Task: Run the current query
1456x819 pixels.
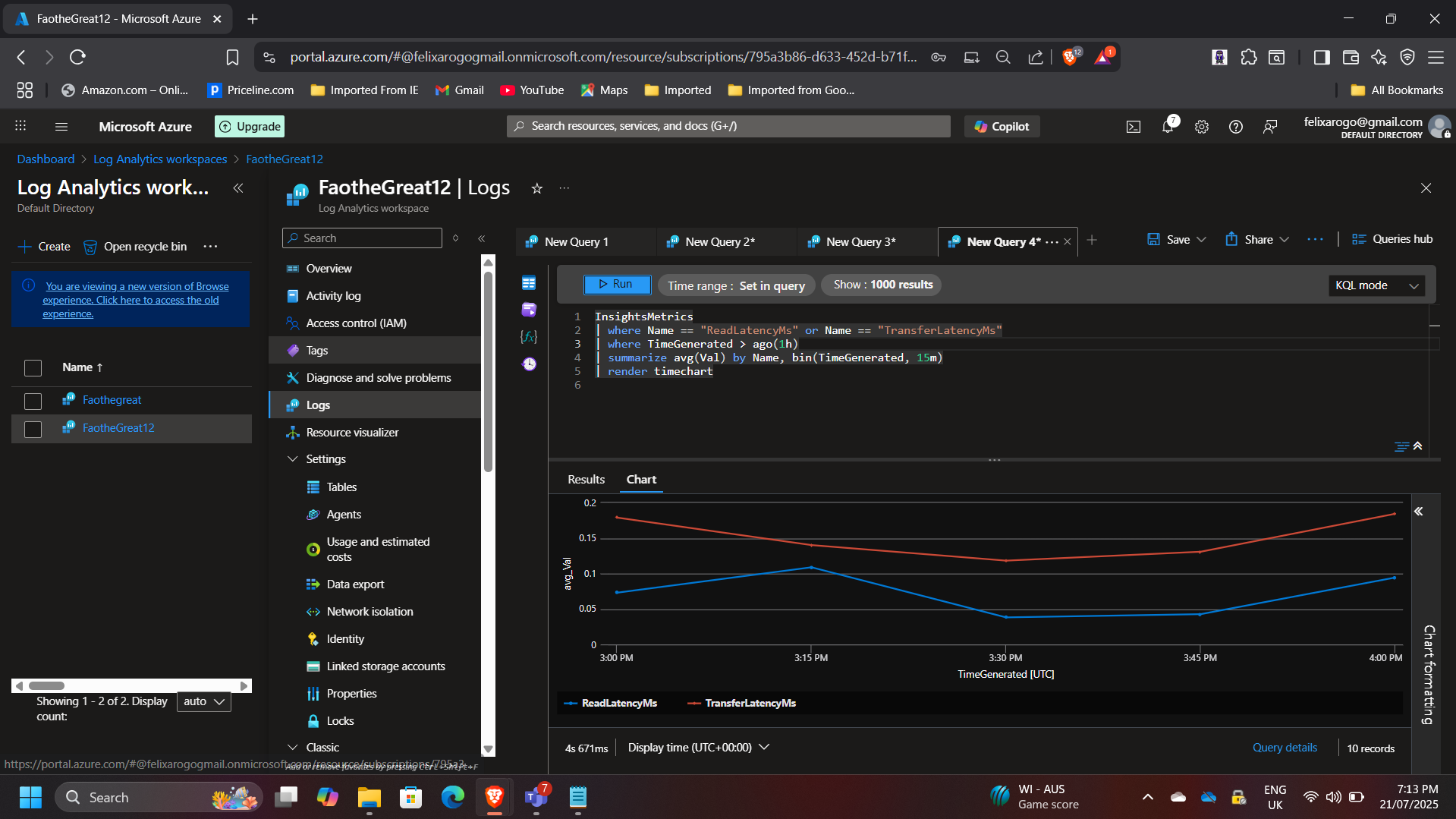Action: tap(616, 284)
